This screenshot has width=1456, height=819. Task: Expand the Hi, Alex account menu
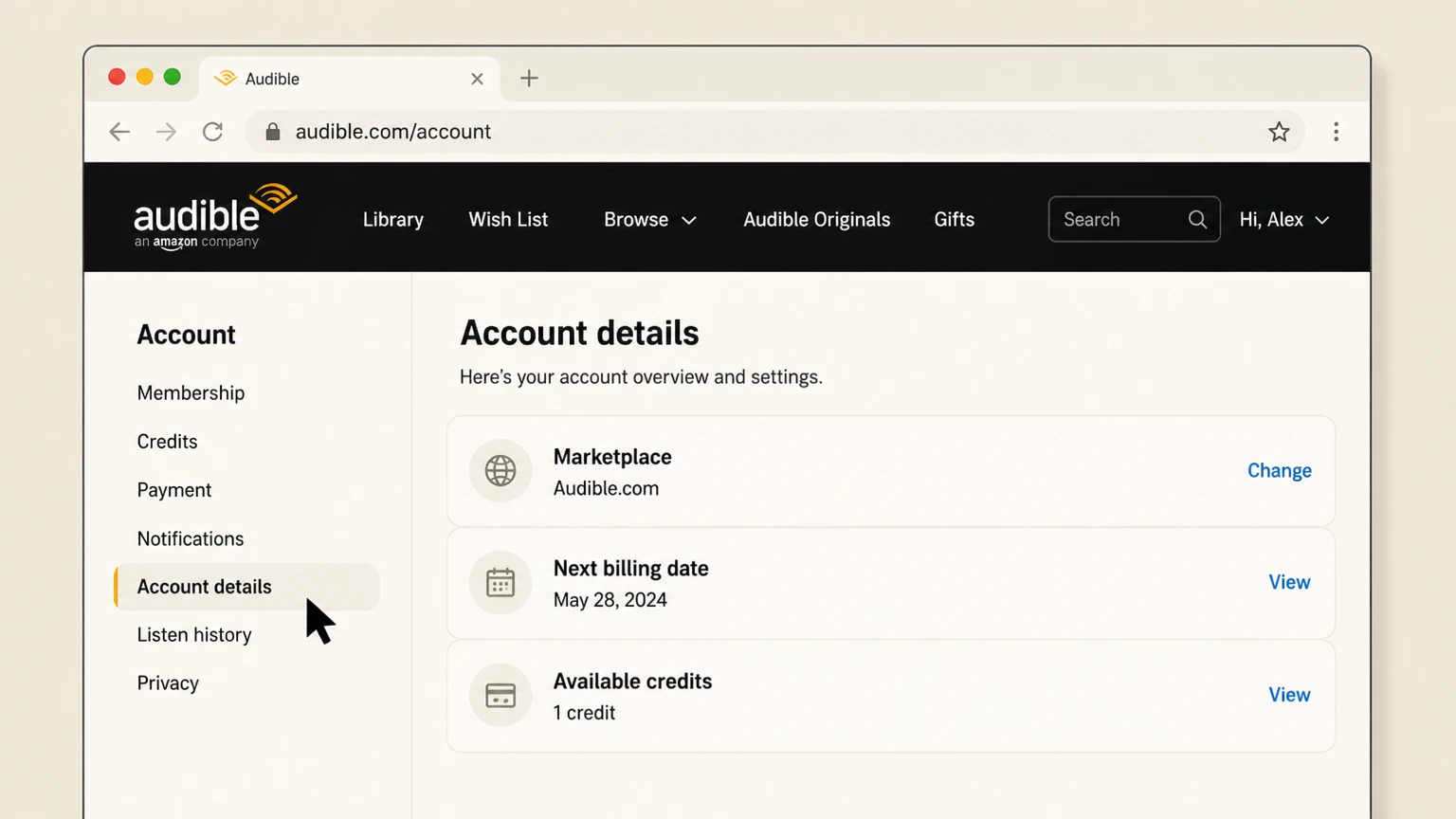click(1283, 219)
